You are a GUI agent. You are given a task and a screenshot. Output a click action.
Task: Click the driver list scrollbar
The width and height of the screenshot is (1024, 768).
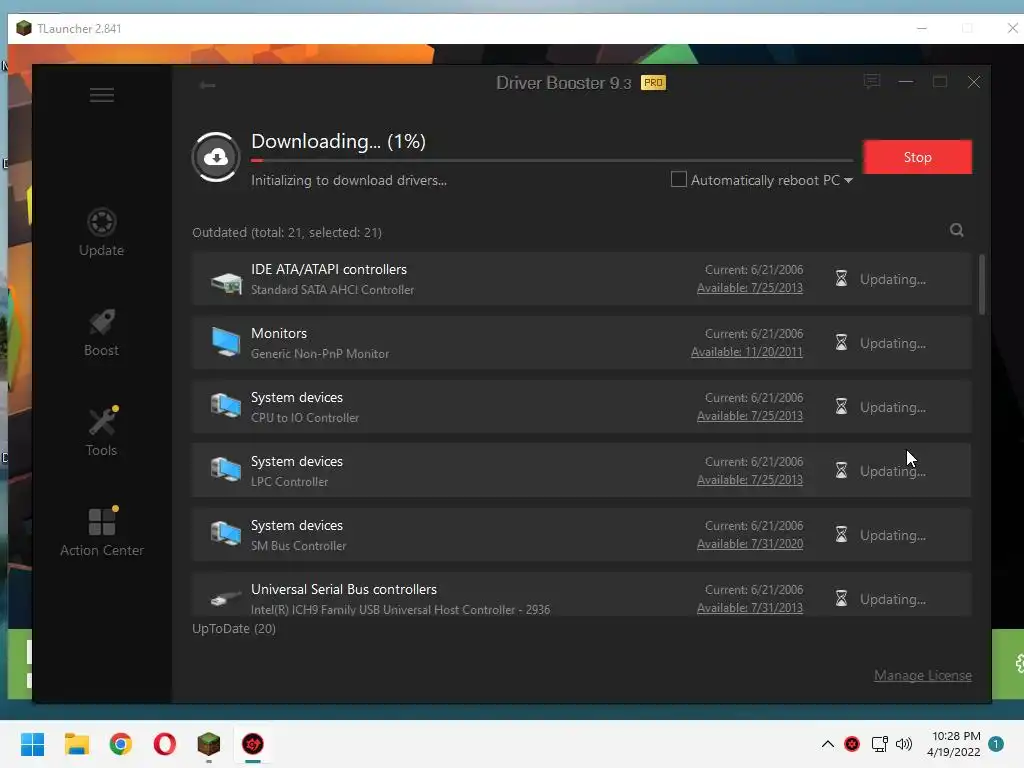point(982,285)
